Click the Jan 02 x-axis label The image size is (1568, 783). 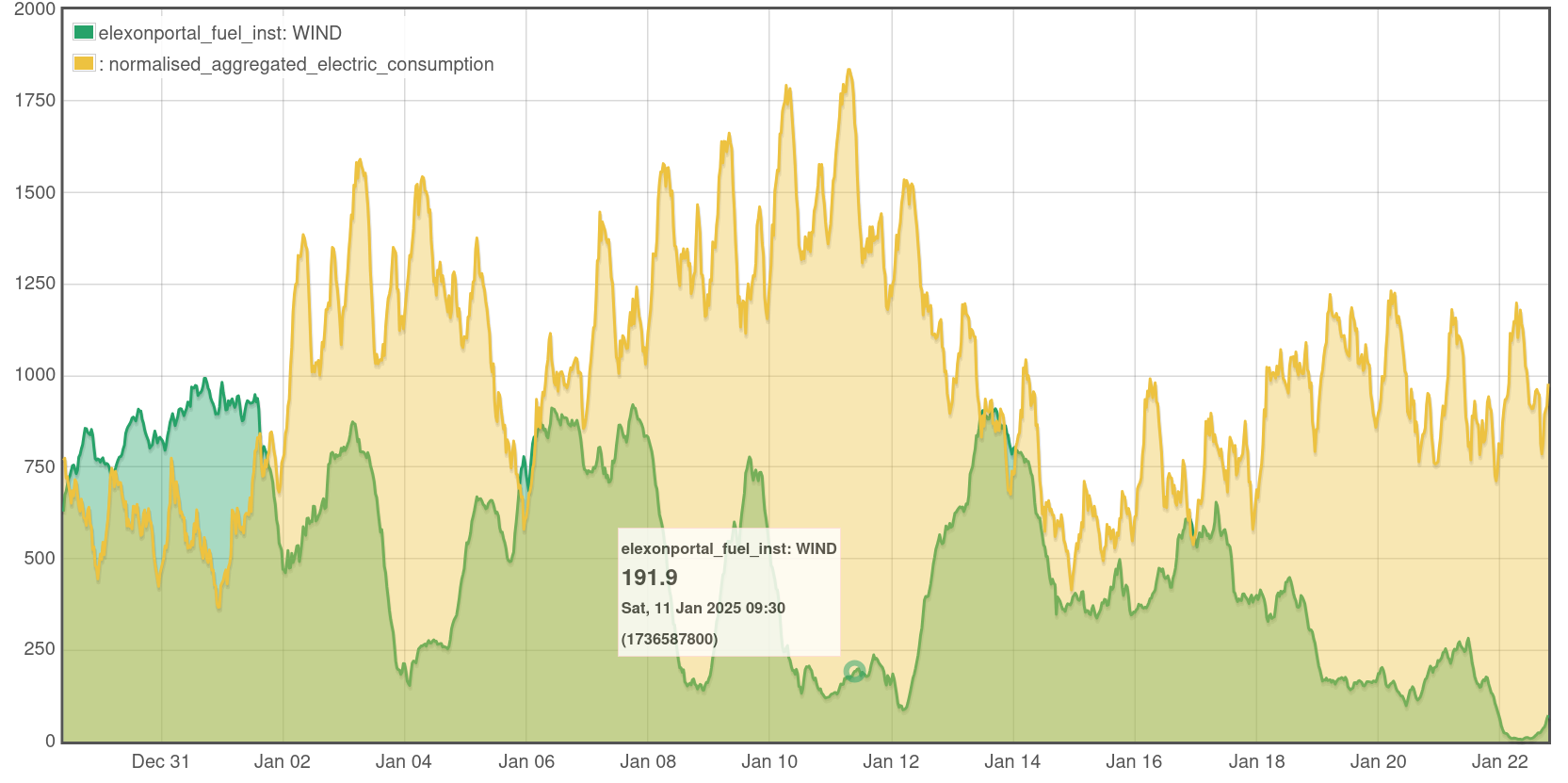click(x=282, y=761)
